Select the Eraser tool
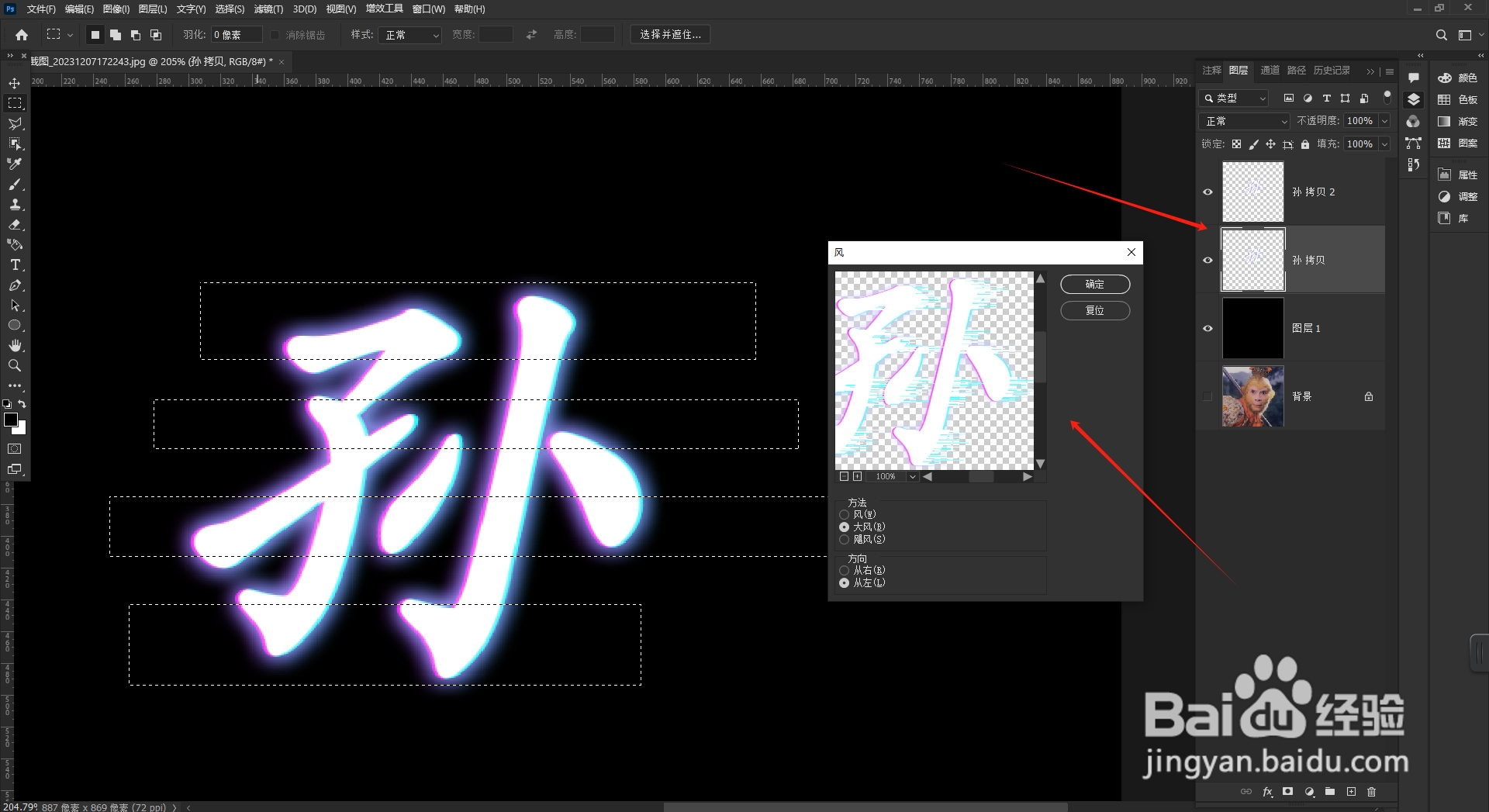 tap(15, 225)
